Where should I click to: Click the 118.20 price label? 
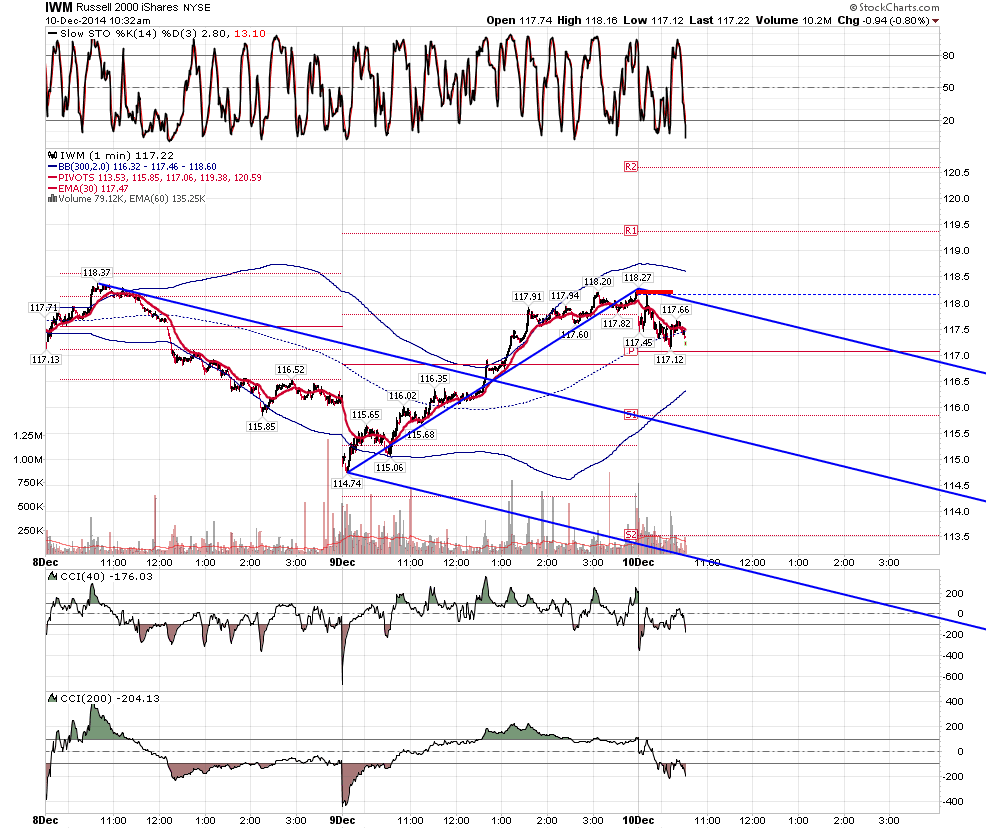[x=598, y=282]
